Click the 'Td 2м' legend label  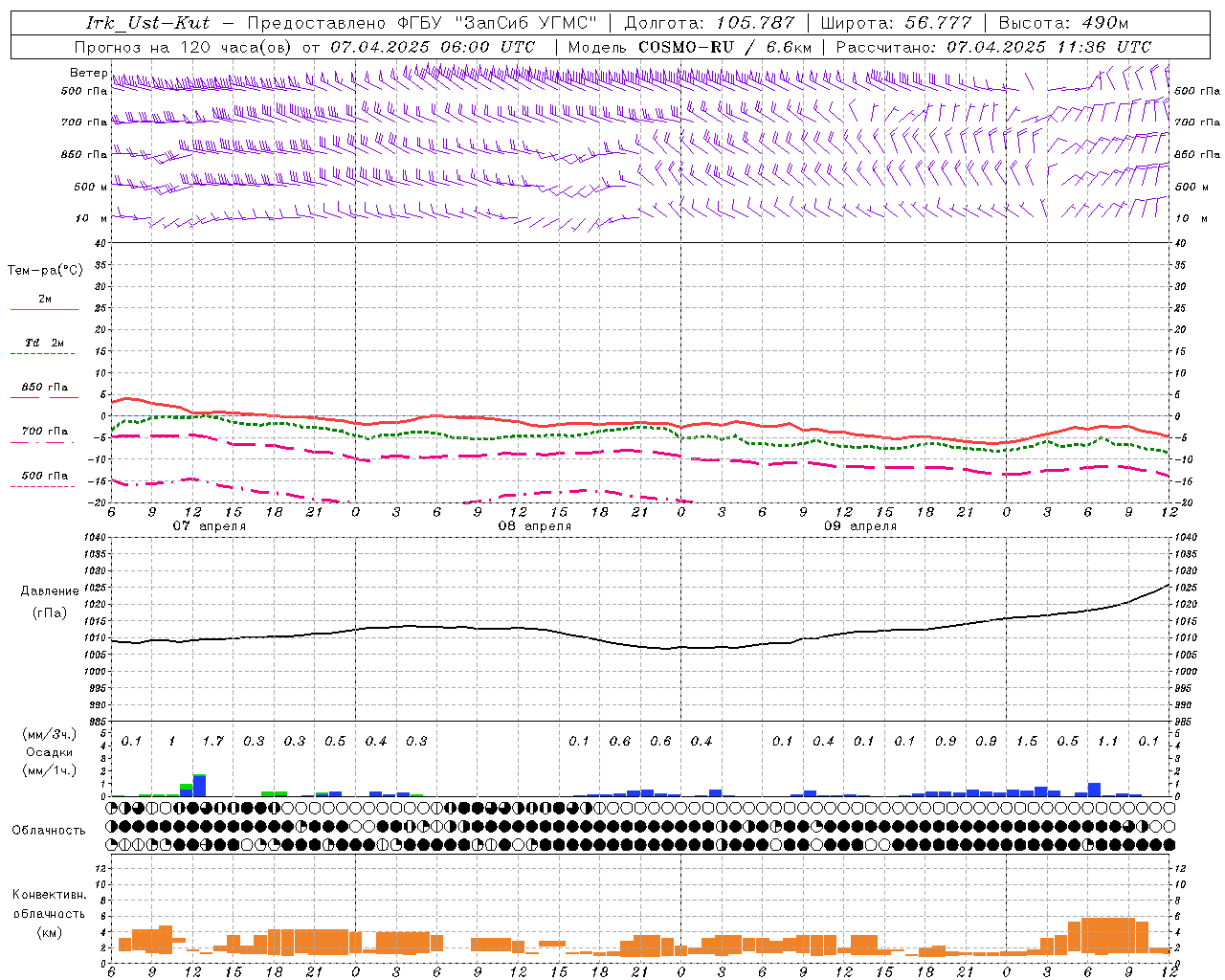45,343
